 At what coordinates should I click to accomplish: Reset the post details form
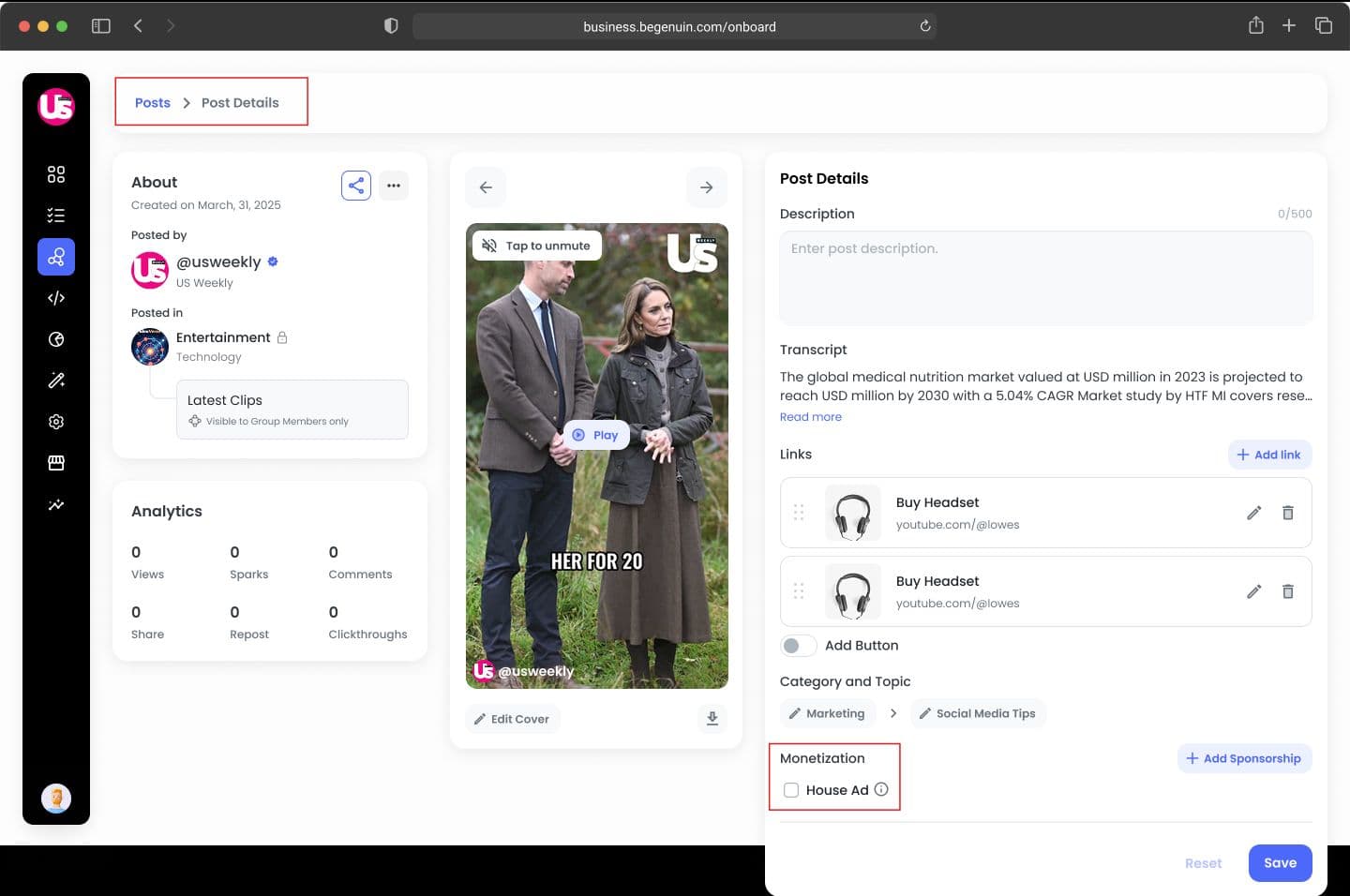tap(1204, 863)
